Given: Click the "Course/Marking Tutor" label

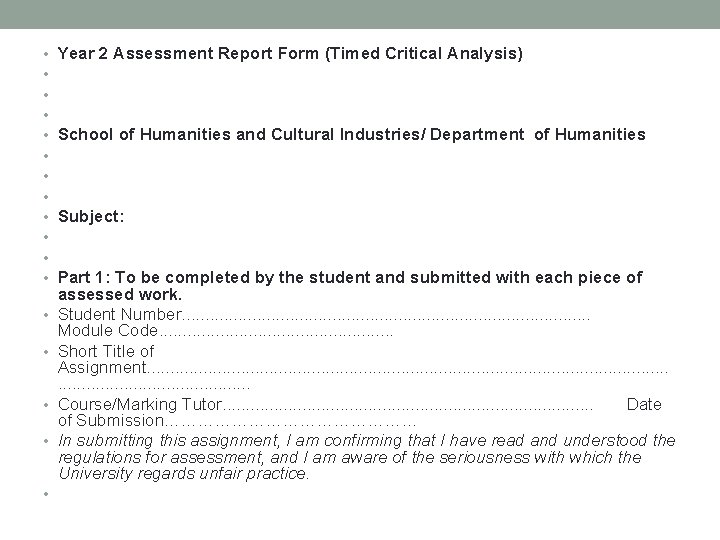Looking at the screenshot, I should [140, 404].
